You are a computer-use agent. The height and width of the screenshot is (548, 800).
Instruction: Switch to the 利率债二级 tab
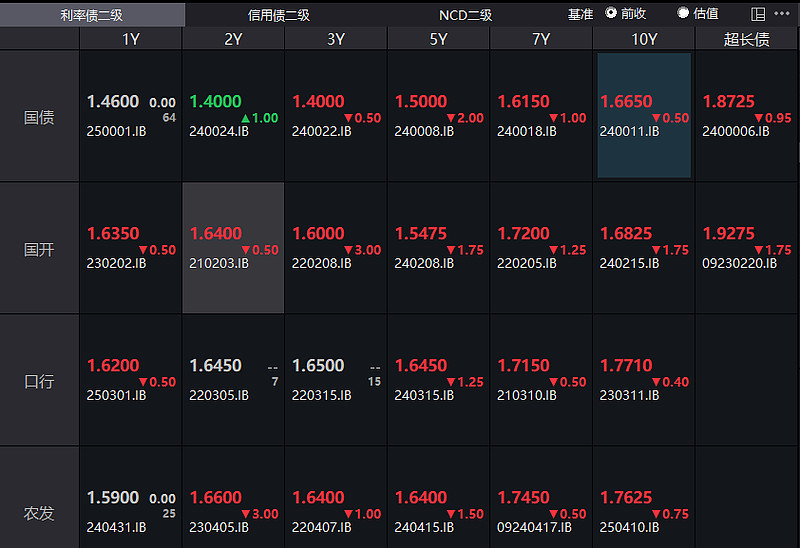(x=92, y=14)
